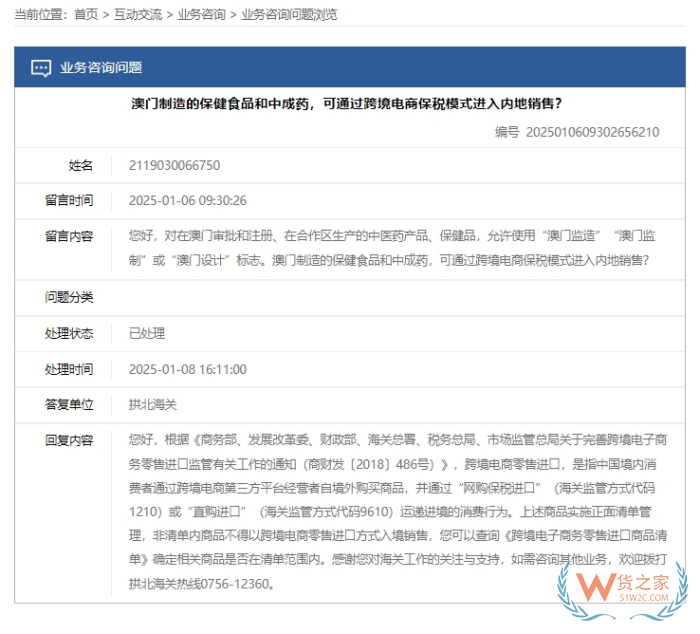Screen dimensions: 700x634
Task: Select the status value 已处理
Action: pyautogui.click(x=147, y=333)
